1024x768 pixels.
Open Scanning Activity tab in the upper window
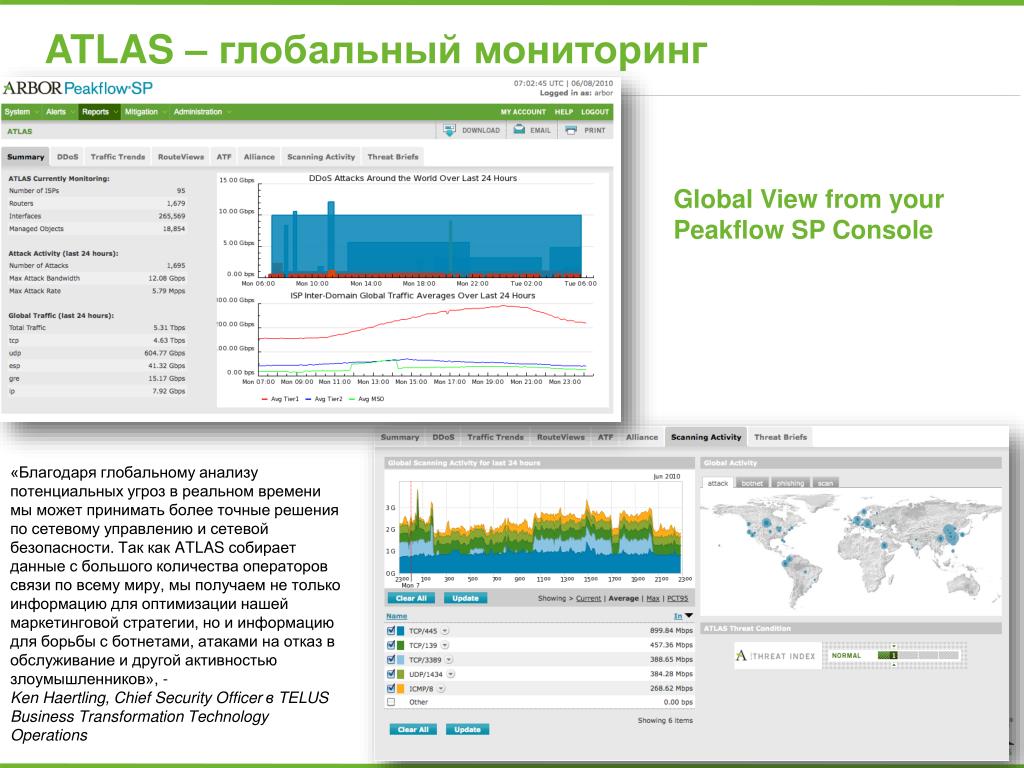[x=321, y=157]
